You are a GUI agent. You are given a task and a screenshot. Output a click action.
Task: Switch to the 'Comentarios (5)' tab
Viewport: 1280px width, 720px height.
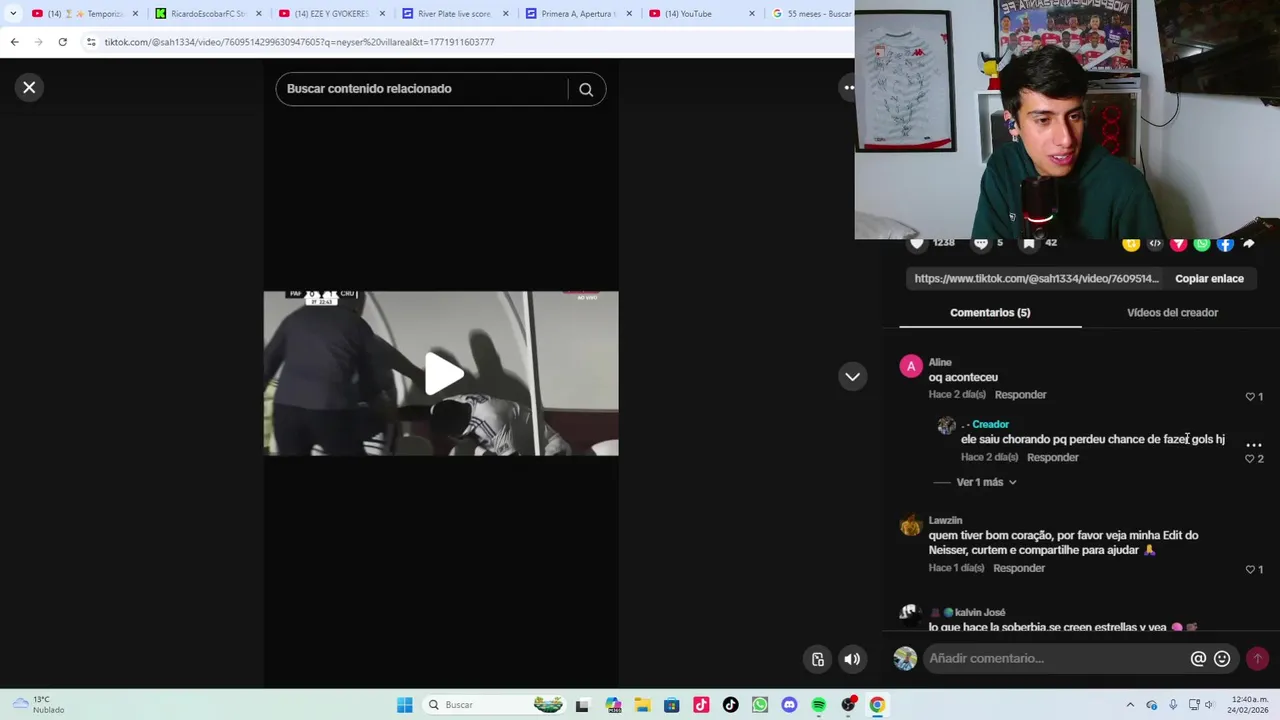(x=990, y=313)
